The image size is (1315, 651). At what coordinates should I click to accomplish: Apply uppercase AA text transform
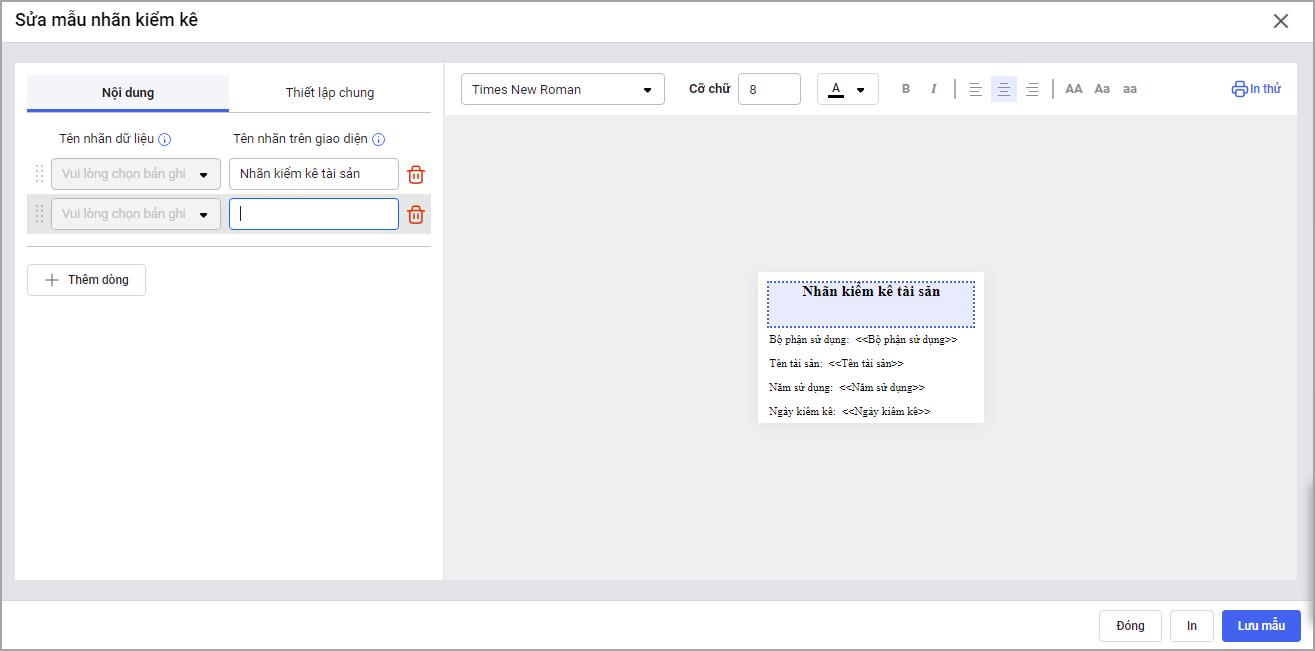(1074, 89)
